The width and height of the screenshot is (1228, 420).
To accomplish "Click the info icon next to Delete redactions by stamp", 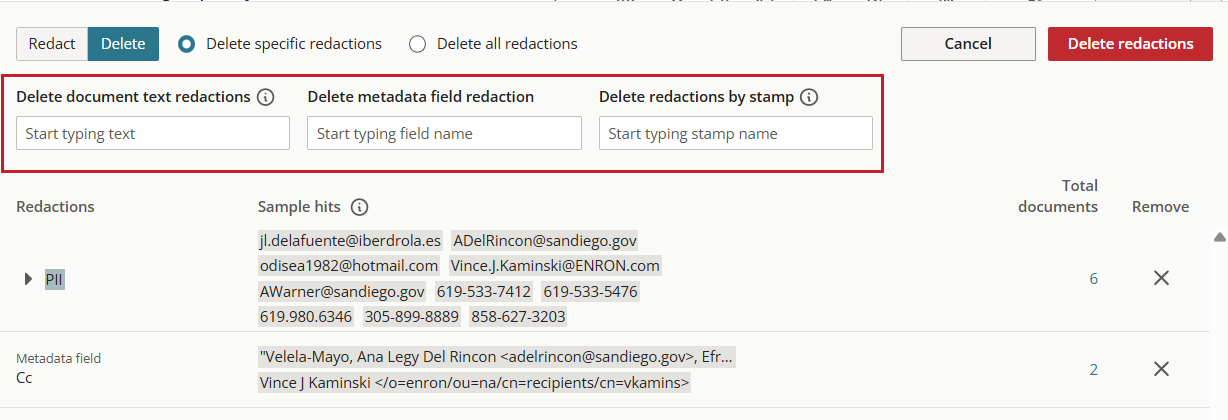I will [809, 97].
